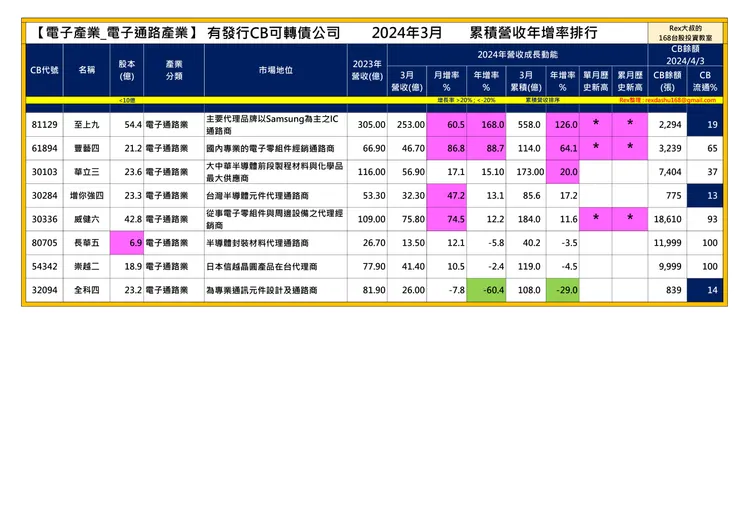Click the CB balance value 18,610
740x523 pixels.
point(667,219)
